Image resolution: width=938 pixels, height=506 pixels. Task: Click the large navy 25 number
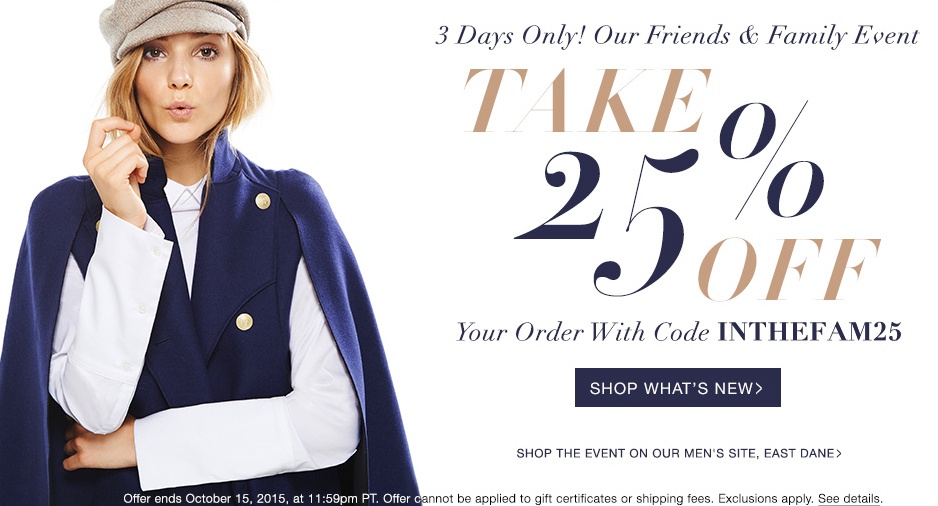coord(604,221)
